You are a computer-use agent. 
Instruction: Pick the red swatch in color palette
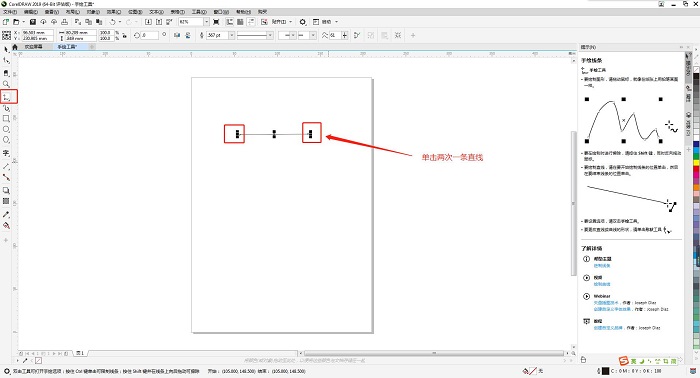click(696, 170)
